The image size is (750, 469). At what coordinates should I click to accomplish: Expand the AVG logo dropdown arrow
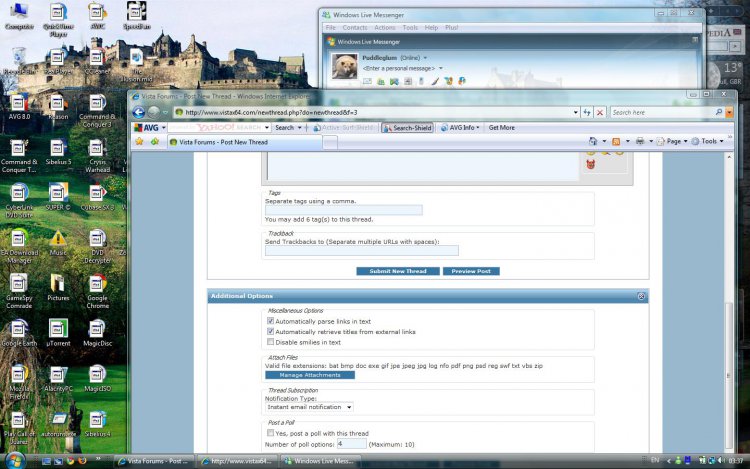(164, 128)
